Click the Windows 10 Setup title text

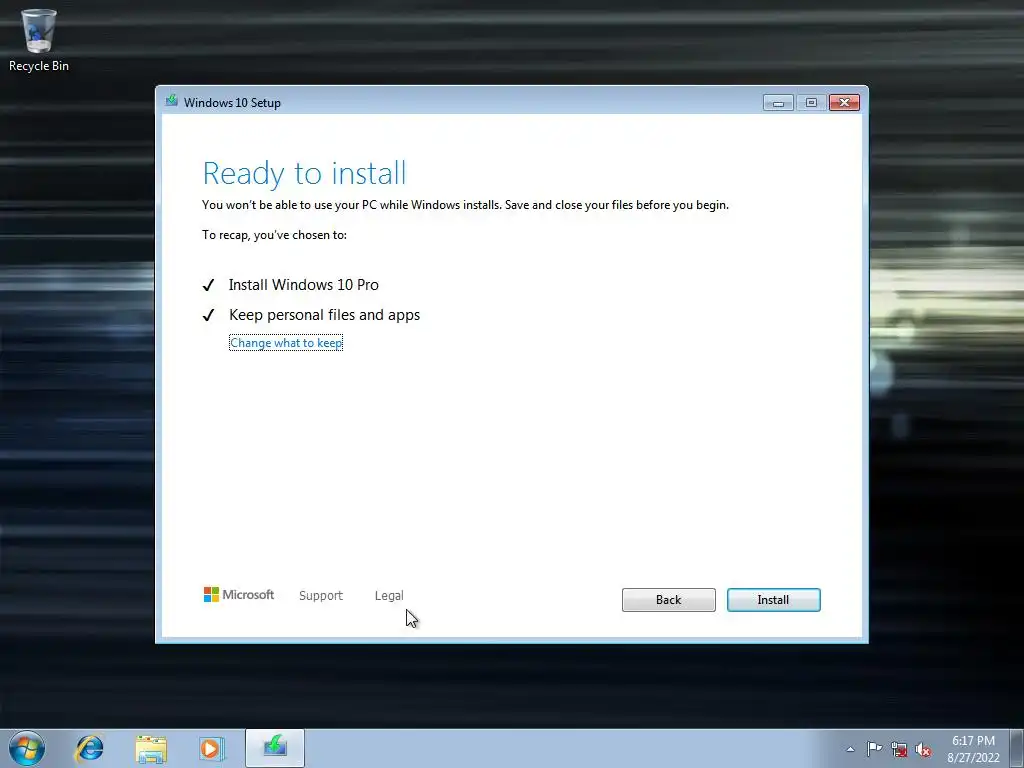(232, 103)
